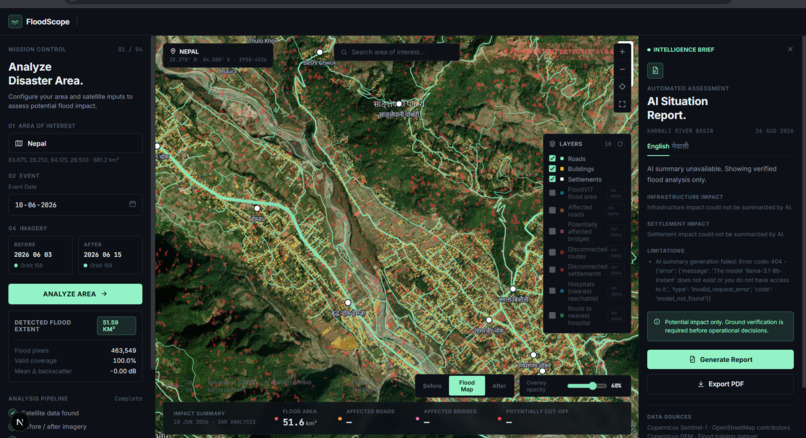Click the Nepal area of interest field
Viewport: 806px width, 438px height.
click(x=75, y=143)
